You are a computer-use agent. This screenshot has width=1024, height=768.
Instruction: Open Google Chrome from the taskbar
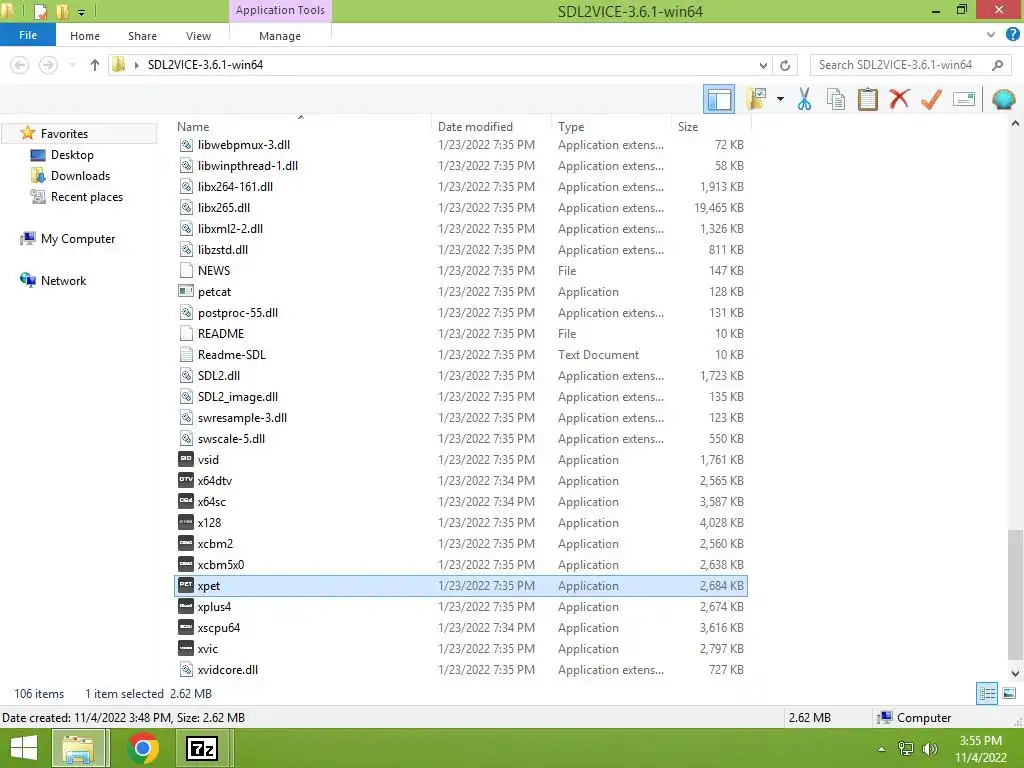tap(143, 748)
